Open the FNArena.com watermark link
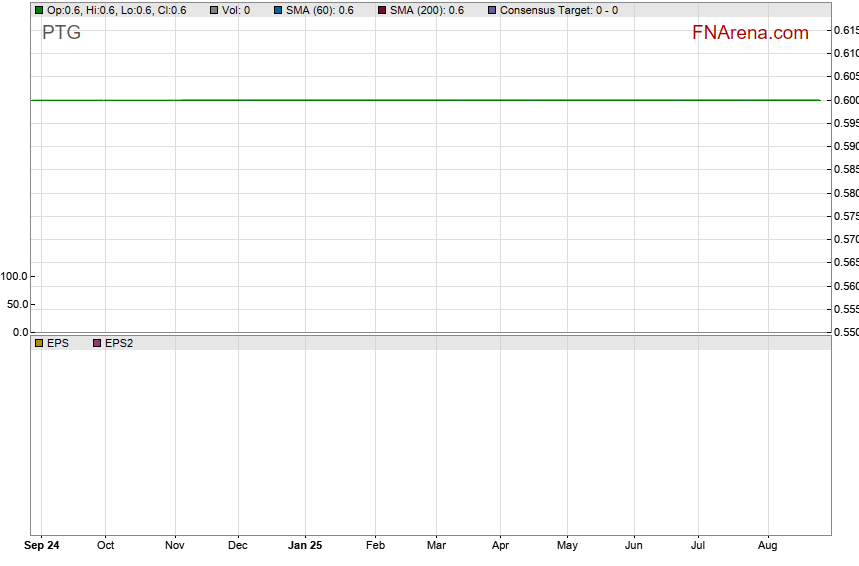Viewport: 859px width, 566px height. [750, 33]
